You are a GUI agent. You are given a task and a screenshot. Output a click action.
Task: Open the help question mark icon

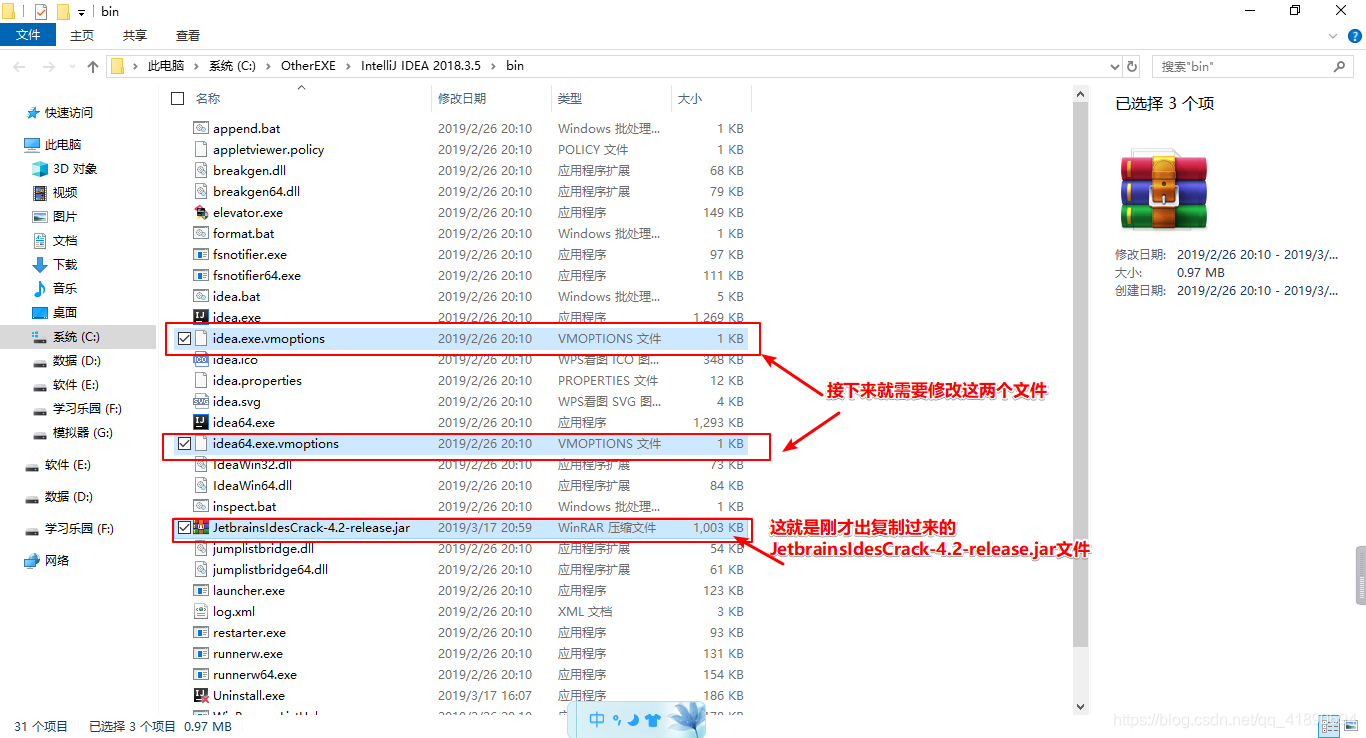point(1355,36)
